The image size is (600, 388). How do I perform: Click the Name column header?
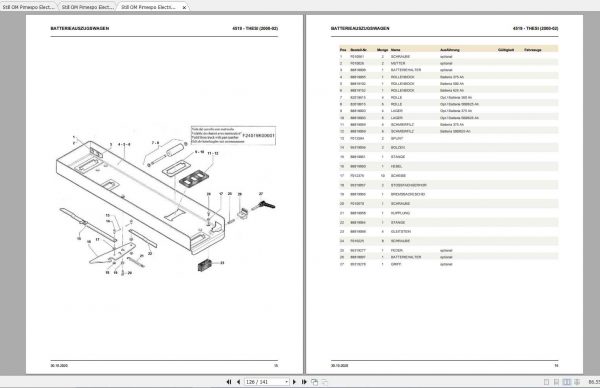point(396,50)
